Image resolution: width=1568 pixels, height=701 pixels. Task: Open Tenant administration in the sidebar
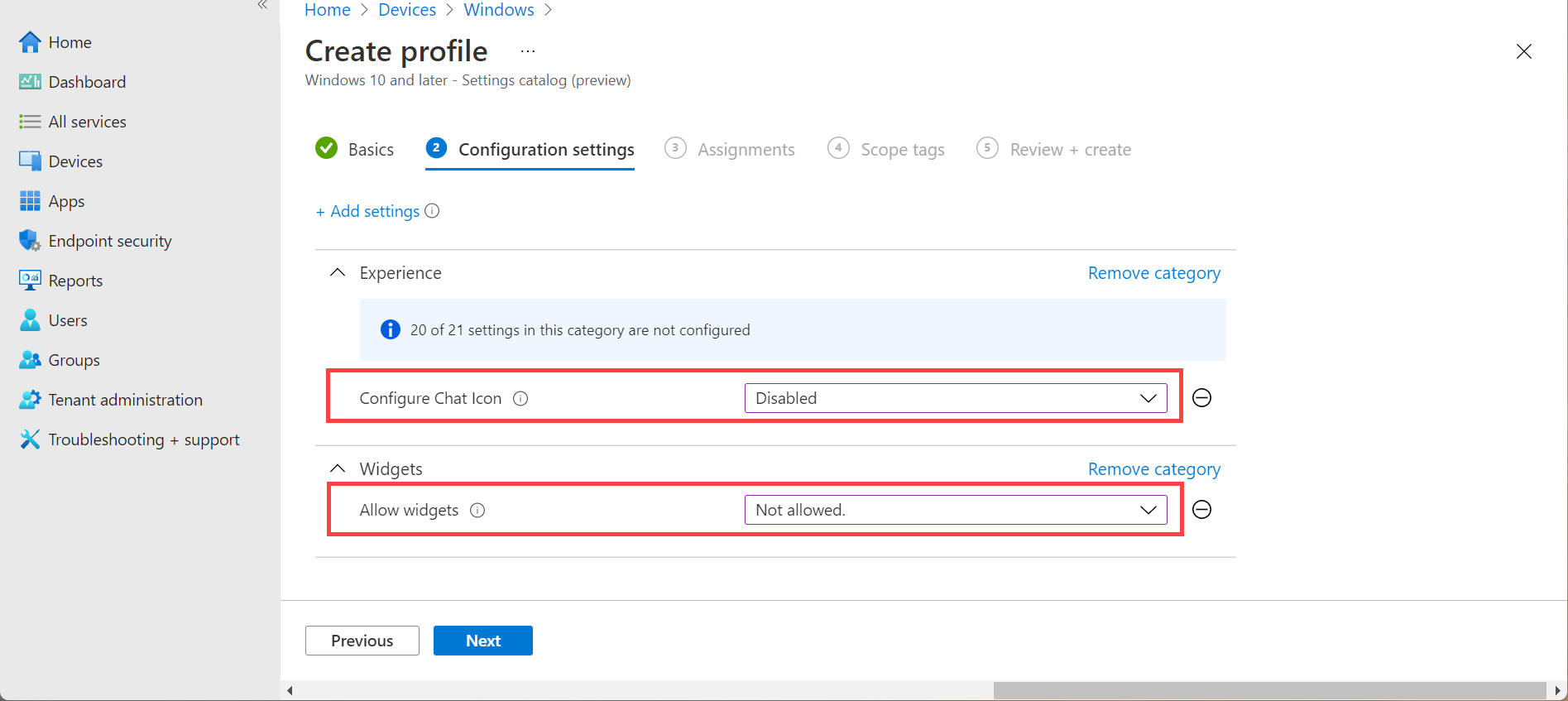tap(126, 400)
